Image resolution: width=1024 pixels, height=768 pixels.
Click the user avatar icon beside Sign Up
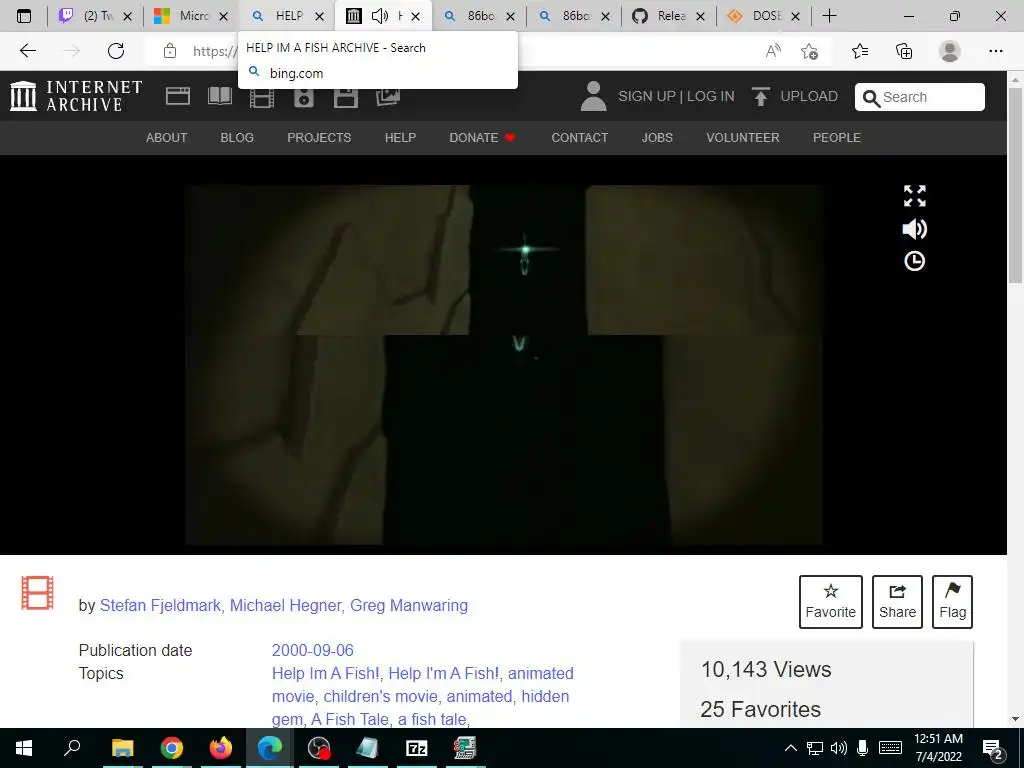point(594,97)
